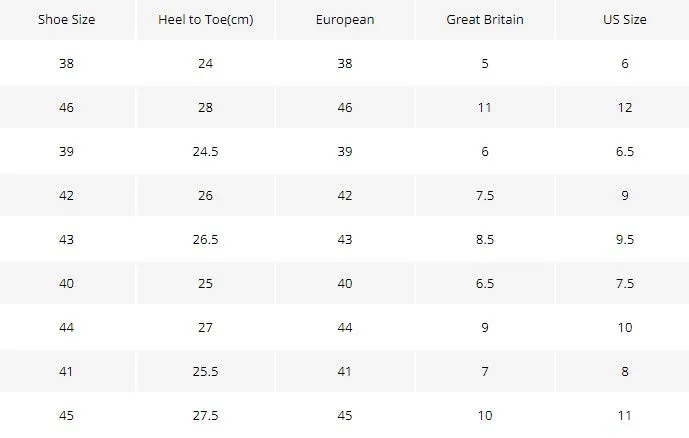Click the 27.5 heel to toe cell
This screenshot has width=689, height=438.
coord(206,415)
